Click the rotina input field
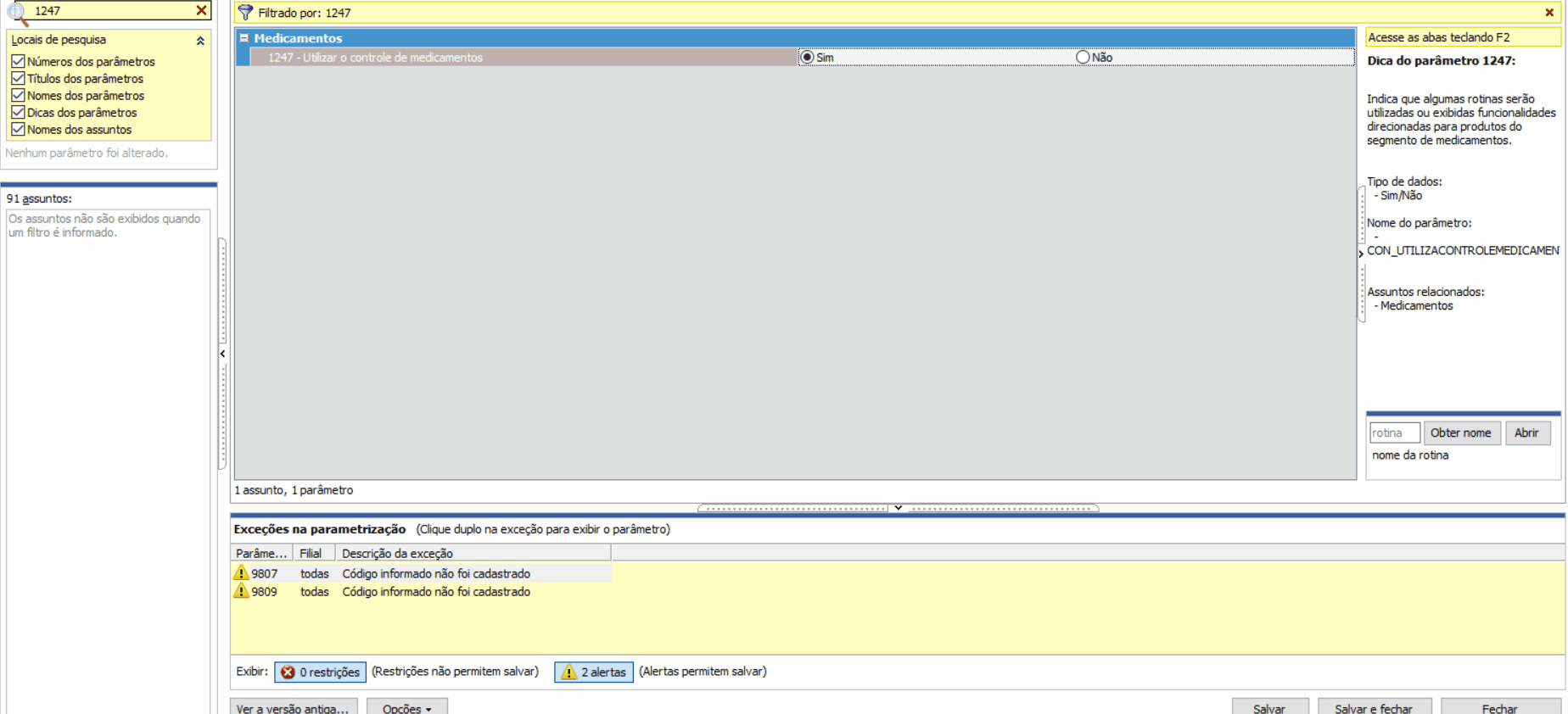The width and height of the screenshot is (1568, 714). pyautogui.click(x=1394, y=433)
